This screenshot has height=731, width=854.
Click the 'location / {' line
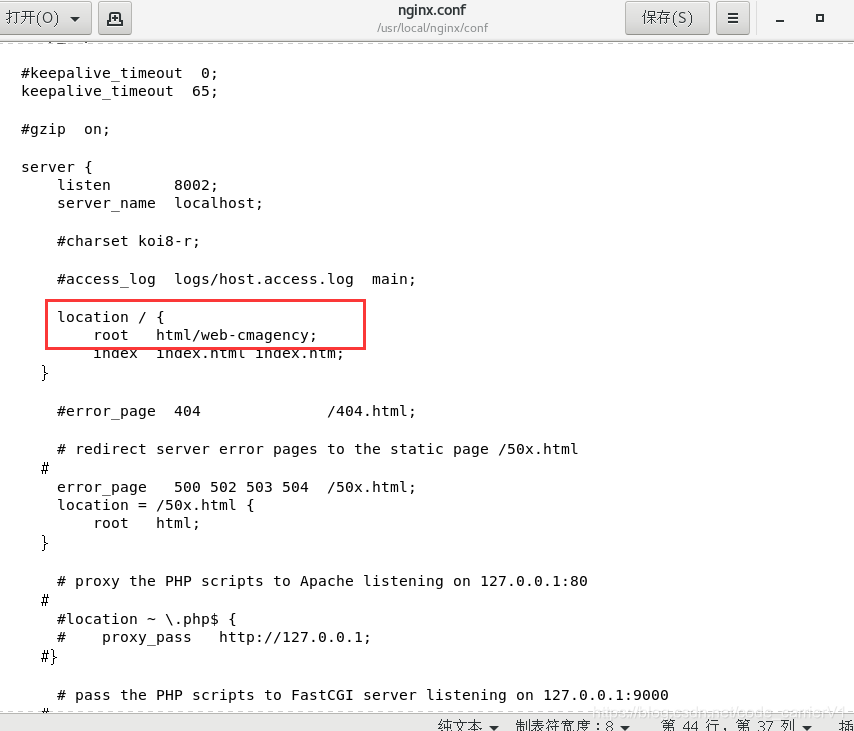(x=111, y=317)
